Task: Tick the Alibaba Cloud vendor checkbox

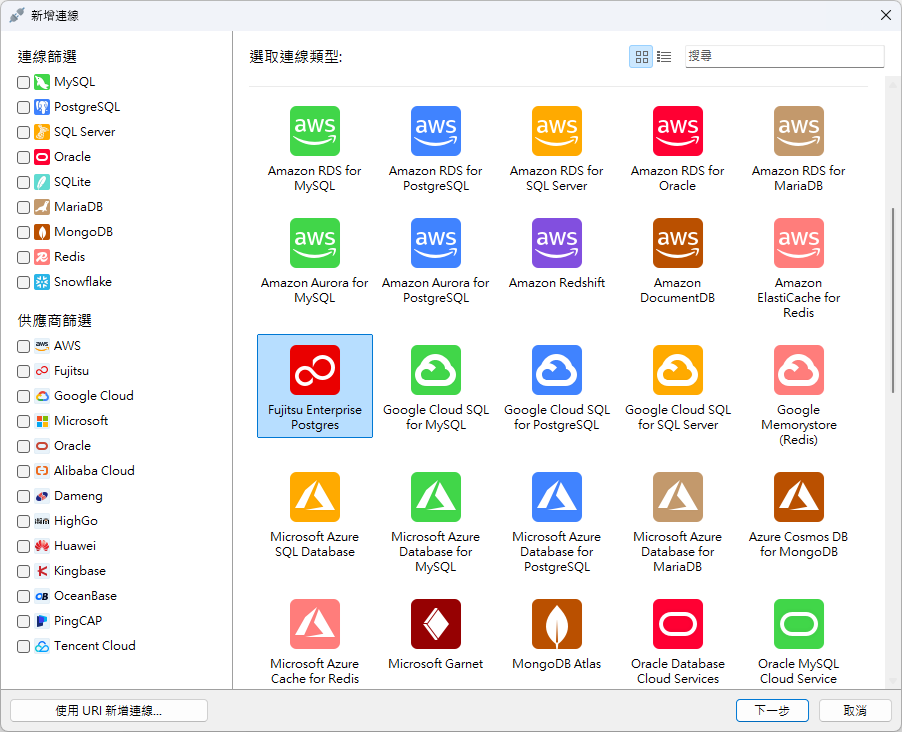Action: coord(24,471)
